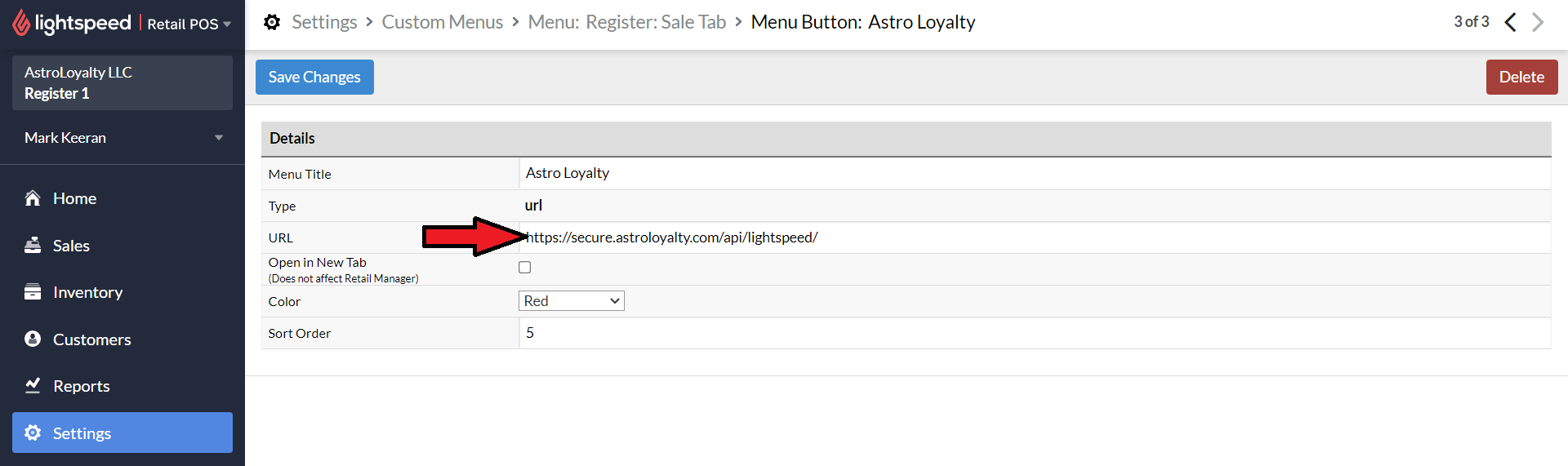Viewport: 1568px width, 466px height.
Task: Click the Lightspeed flame logo icon
Action: tap(21, 23)
